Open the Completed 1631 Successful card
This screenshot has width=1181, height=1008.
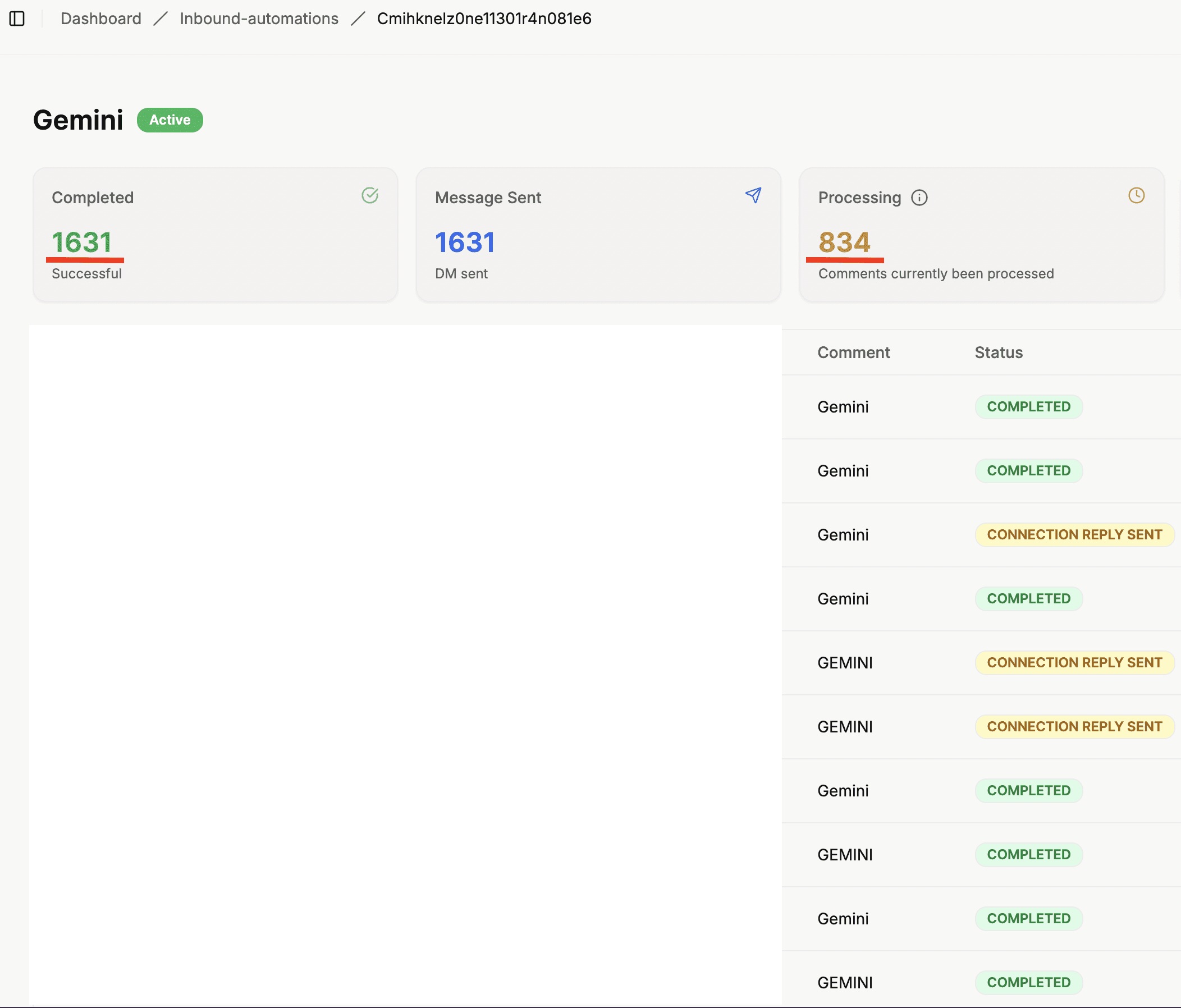click(x=215, y=235)
